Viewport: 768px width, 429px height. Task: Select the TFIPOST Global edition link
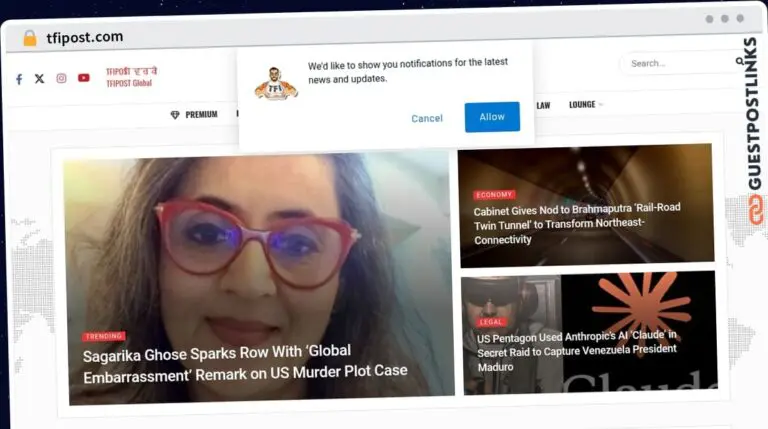pos(129,84)
